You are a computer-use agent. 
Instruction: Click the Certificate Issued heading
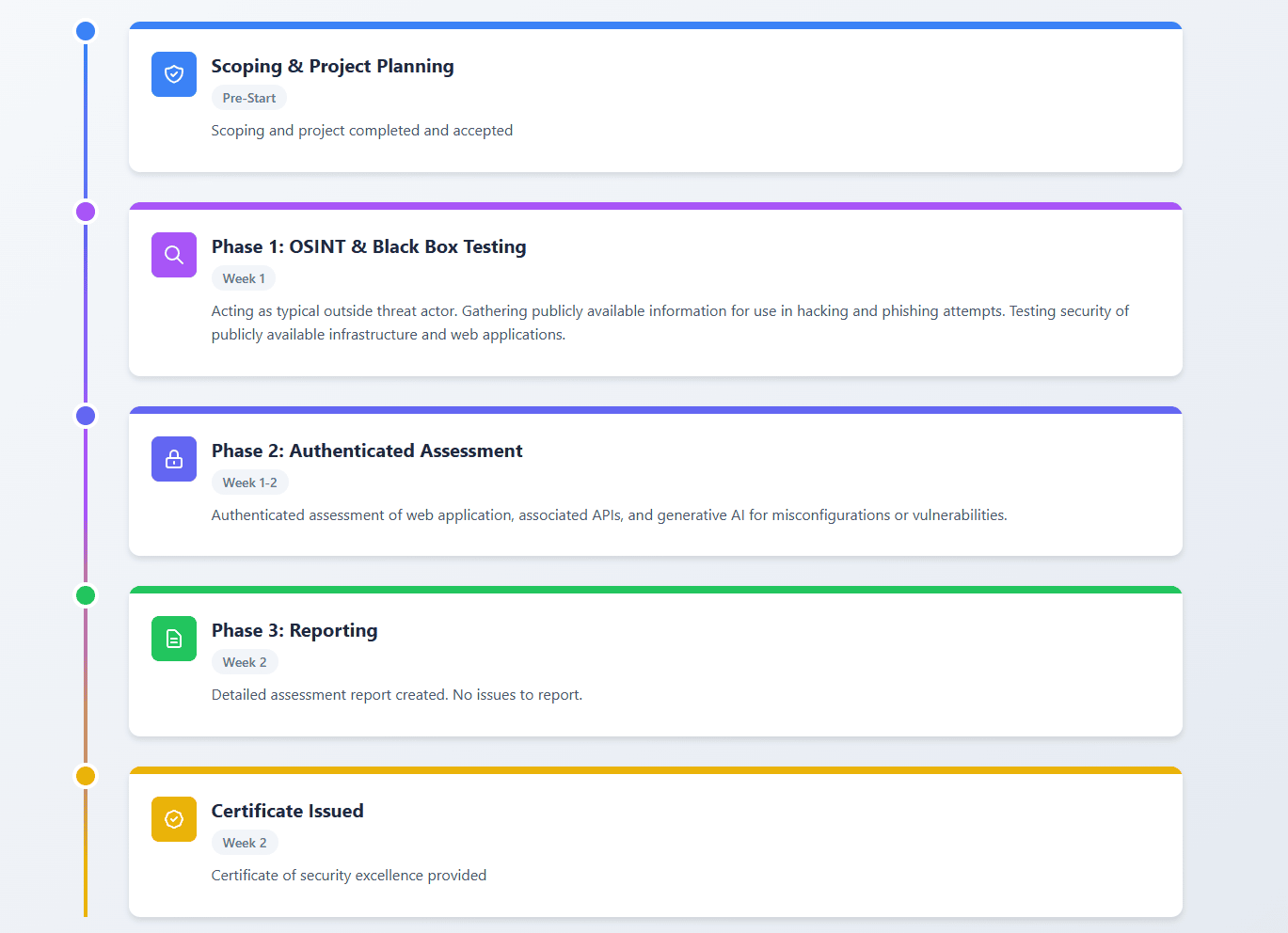pos(287,811)
